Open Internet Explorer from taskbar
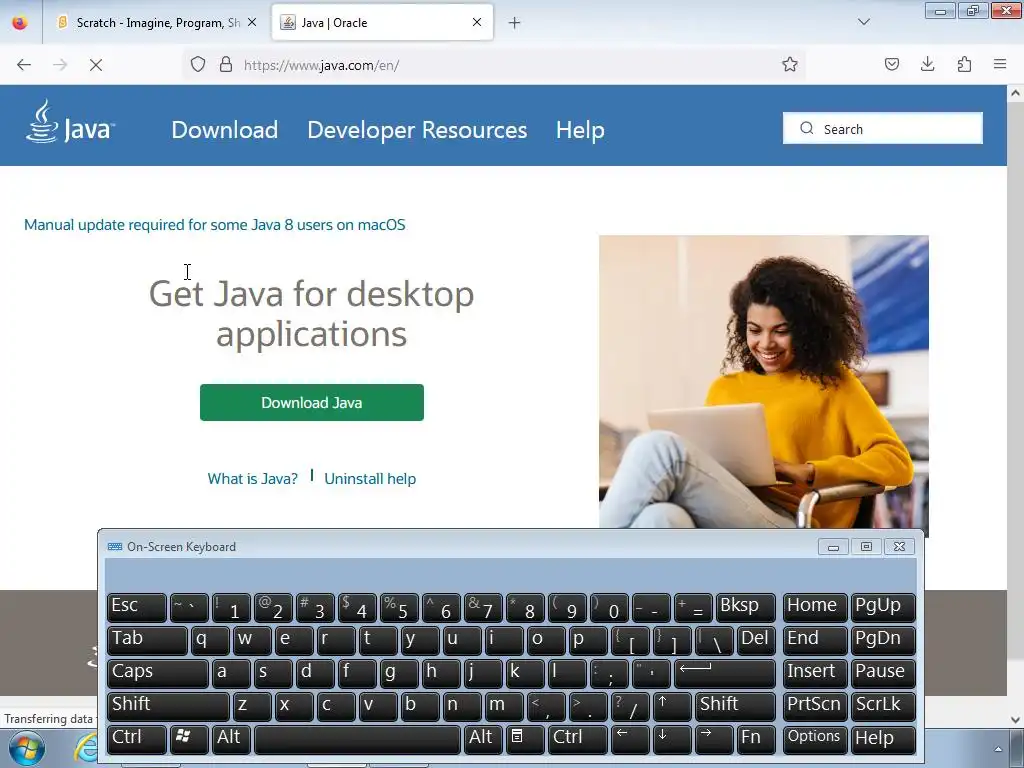Image resolution: width=1024 pixels, height=768 pixels. [x=86, y=748]
